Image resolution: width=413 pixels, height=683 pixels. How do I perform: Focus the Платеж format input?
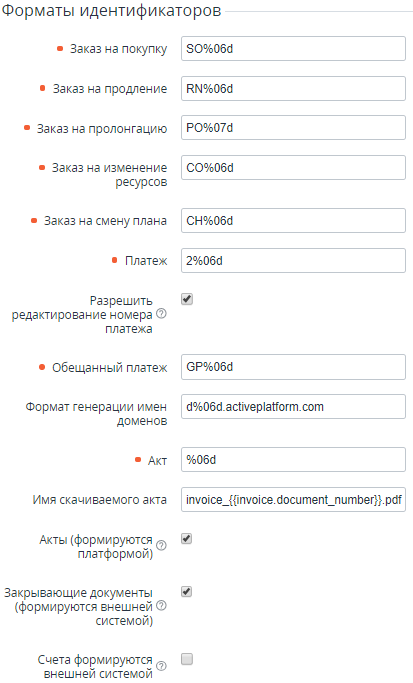tap(293, 260)
